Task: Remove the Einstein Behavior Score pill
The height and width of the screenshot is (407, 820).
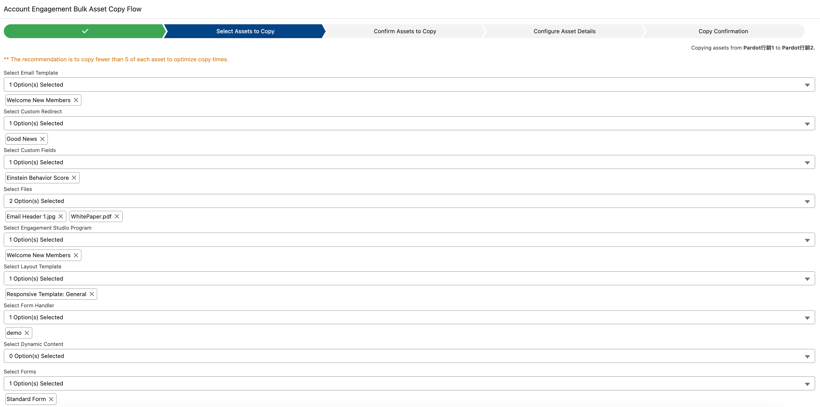Action: (74, 178)
